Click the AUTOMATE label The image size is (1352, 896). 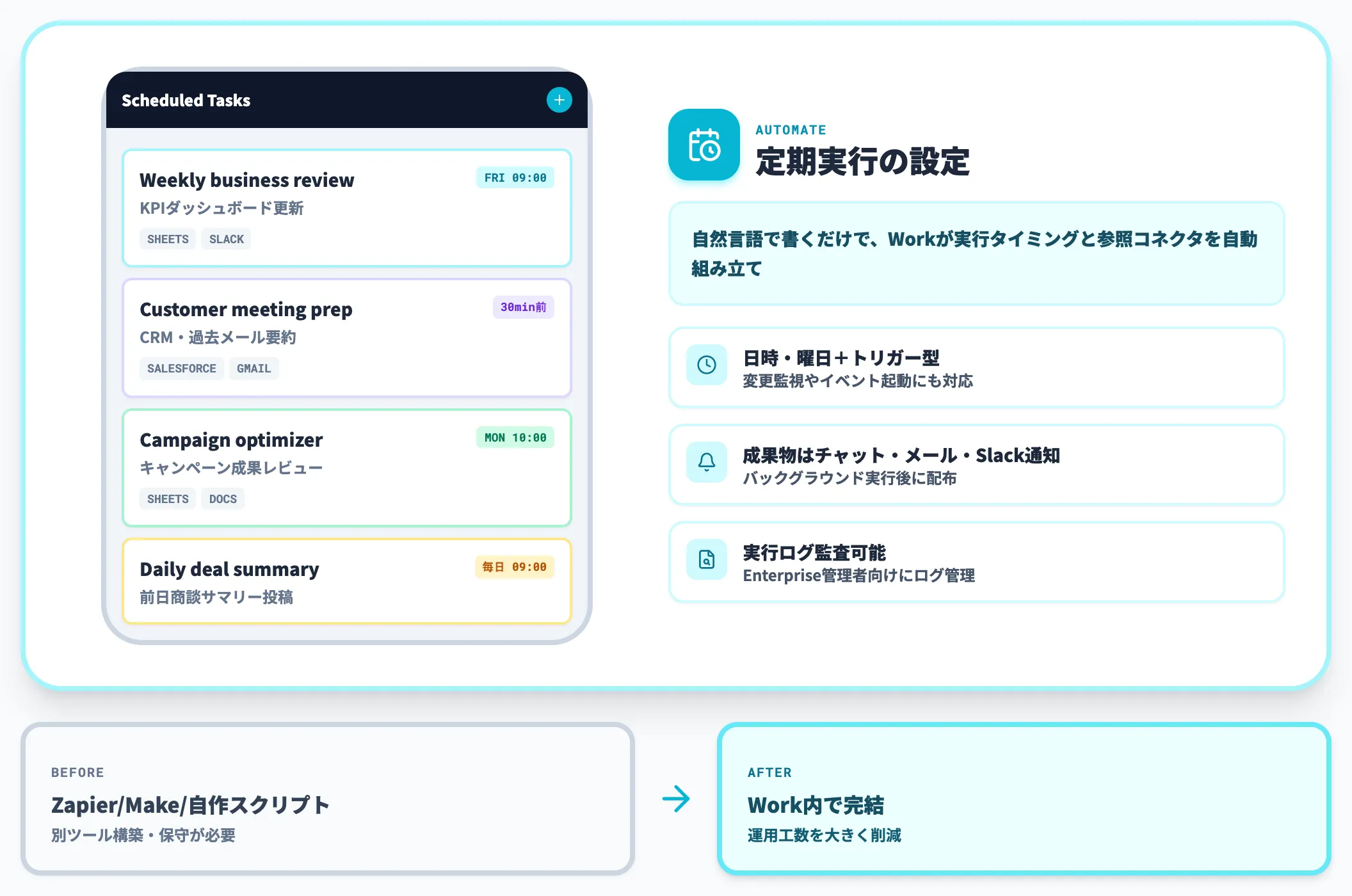(791, 130)
